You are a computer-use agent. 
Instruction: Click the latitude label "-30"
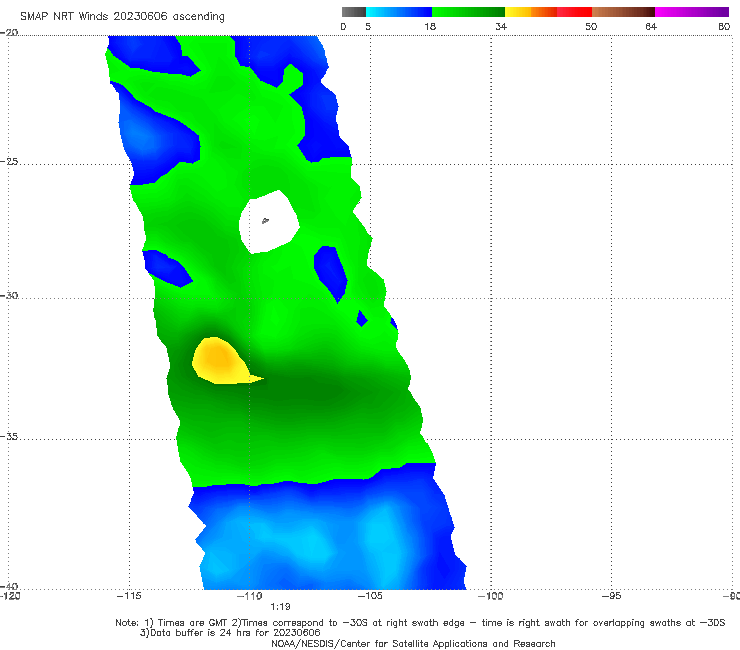9,295
